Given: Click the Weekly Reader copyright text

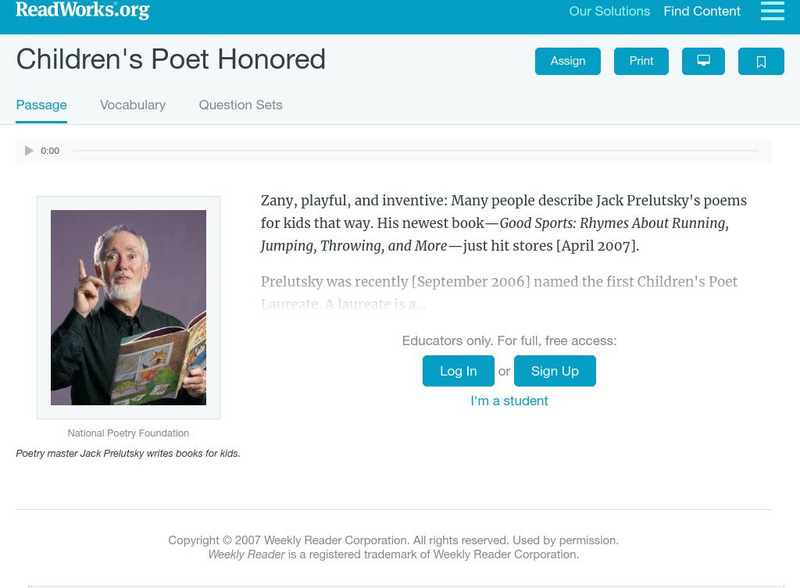Looking at the screenshot, I should [399, 549].
